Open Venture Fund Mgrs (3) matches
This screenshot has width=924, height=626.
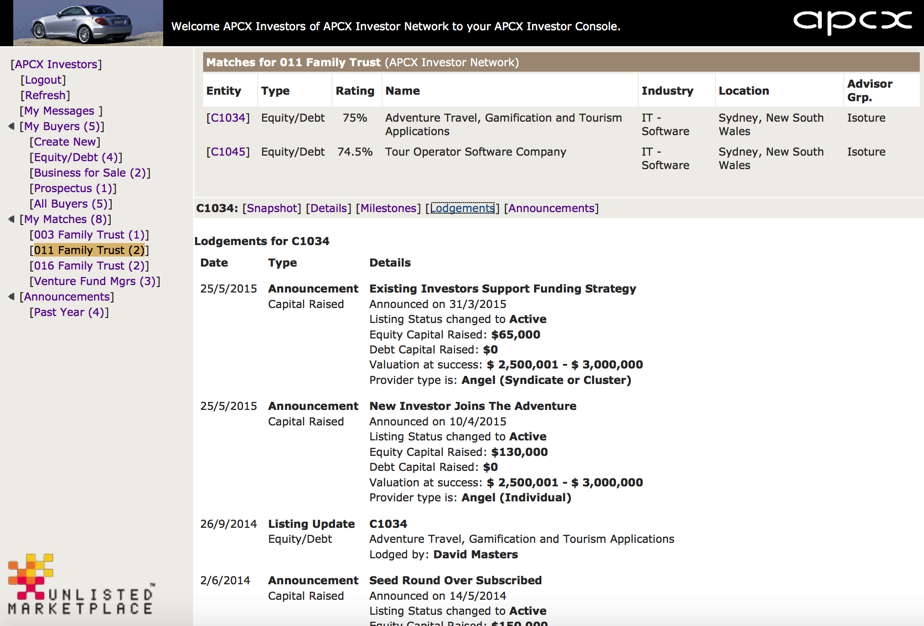(95, 281)
